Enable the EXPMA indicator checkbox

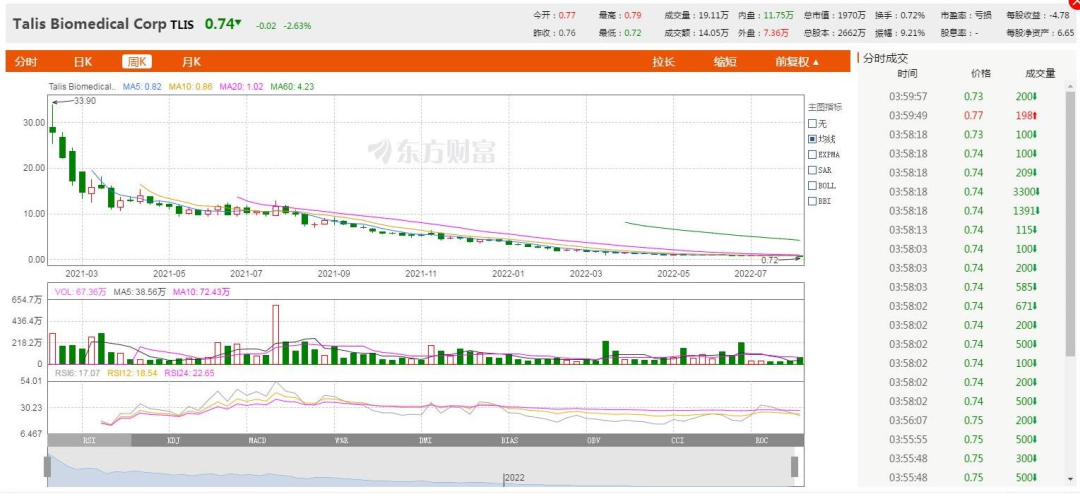813,154
